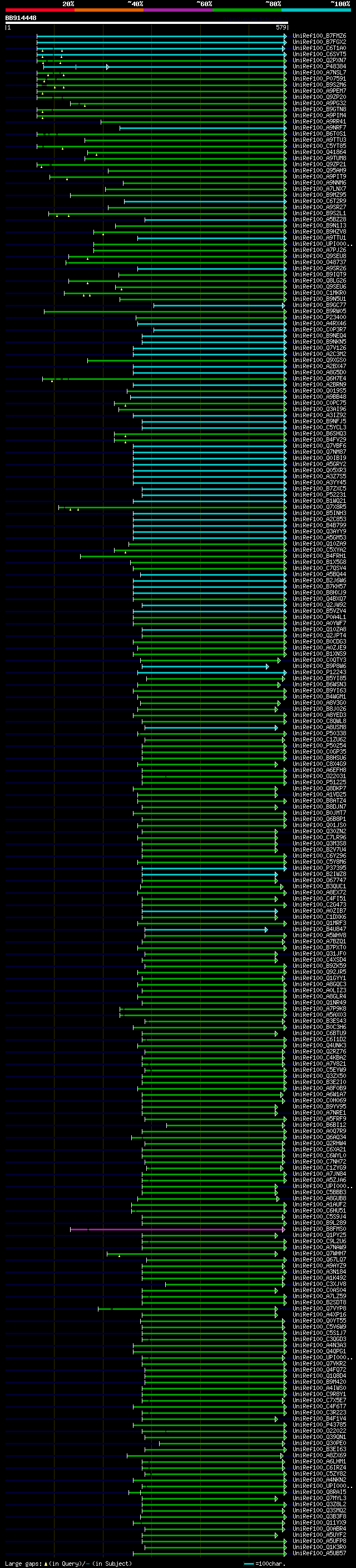Select the UniRef100_Q7VYP8 label
Screen dimensions: 356x1568
pyautogui.click(x=319, y=1309)
